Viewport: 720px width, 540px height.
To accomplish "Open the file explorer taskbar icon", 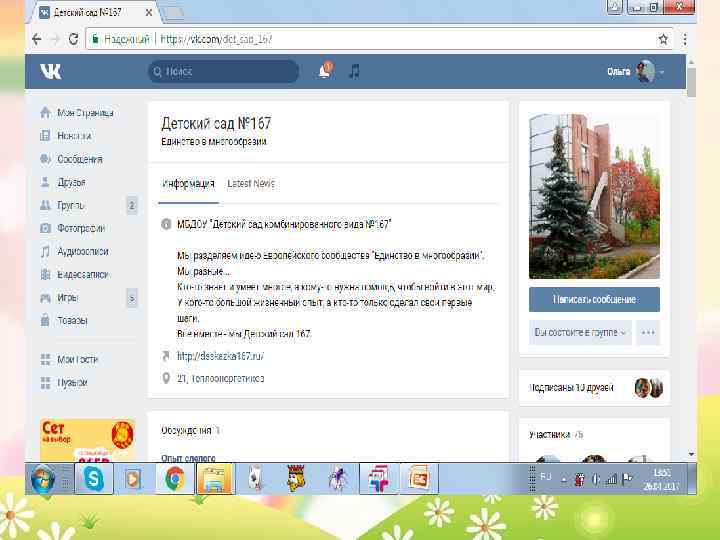I will tap(215, 479).
